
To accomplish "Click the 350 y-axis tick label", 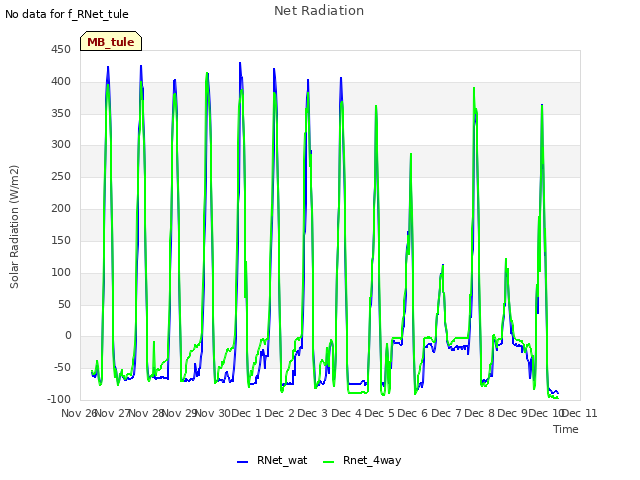I will 61,113.
